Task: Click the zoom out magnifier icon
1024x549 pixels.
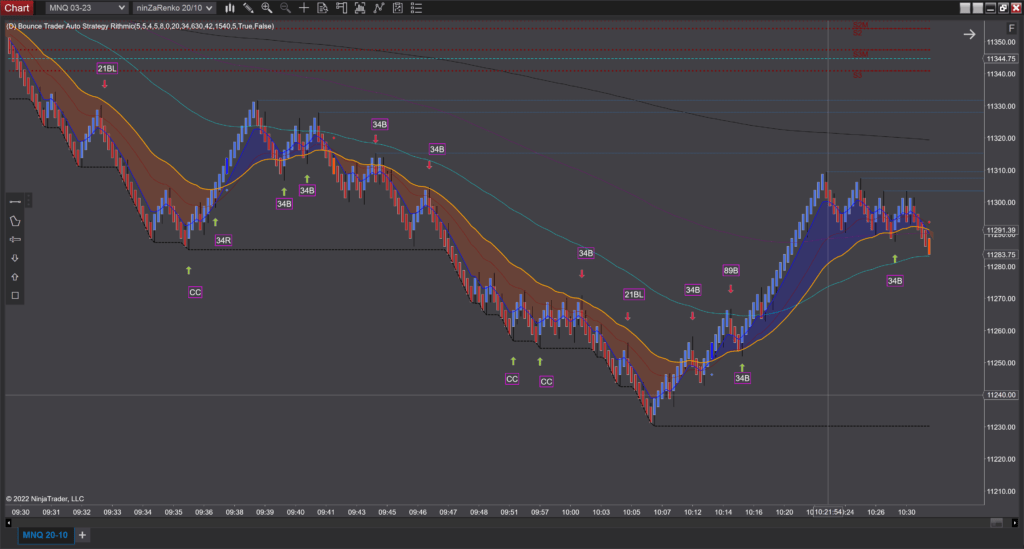Action: pyautogui.click(x=285, y=8)
